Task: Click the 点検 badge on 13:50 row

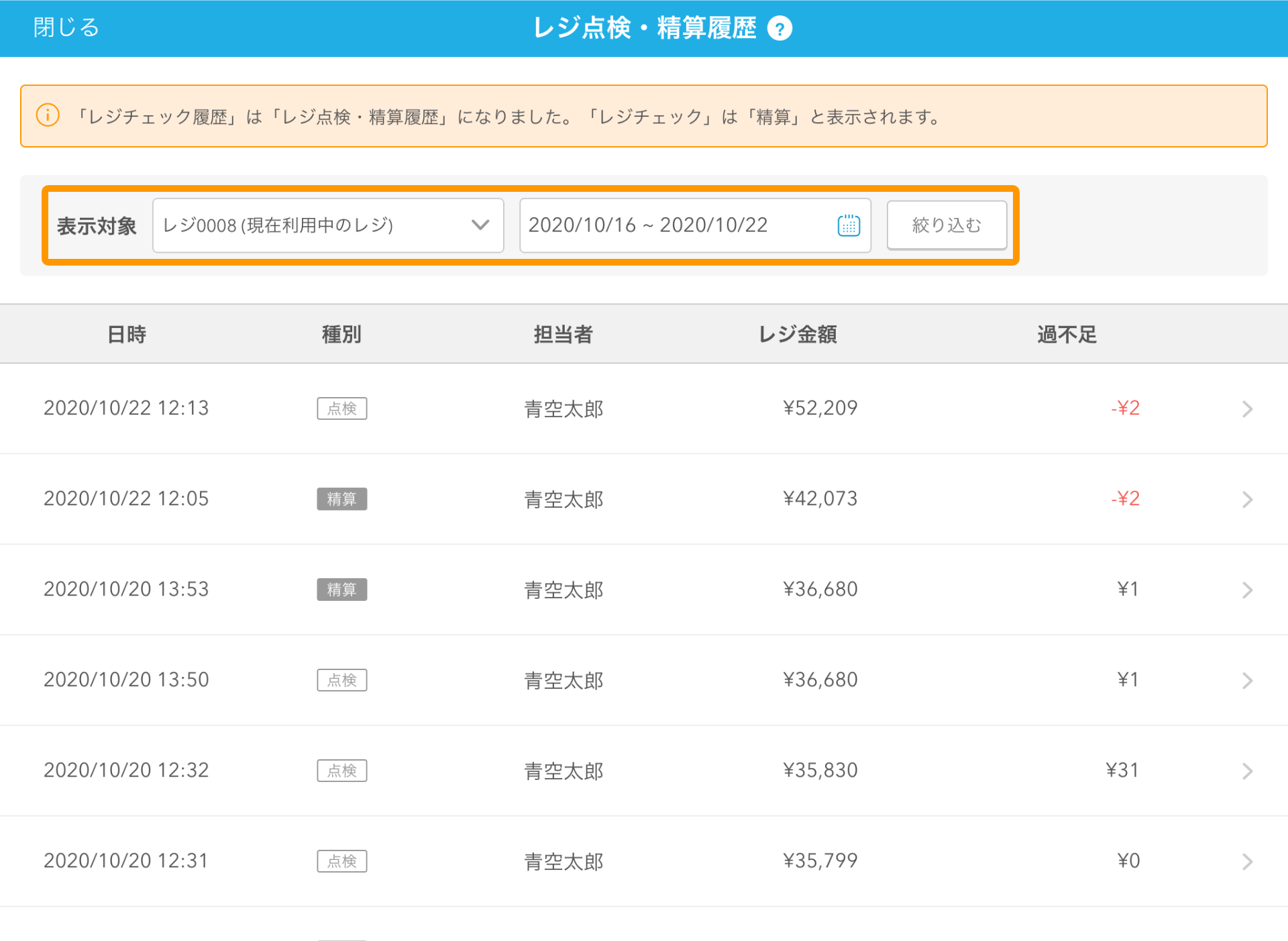Action: (x=342, y=680)
